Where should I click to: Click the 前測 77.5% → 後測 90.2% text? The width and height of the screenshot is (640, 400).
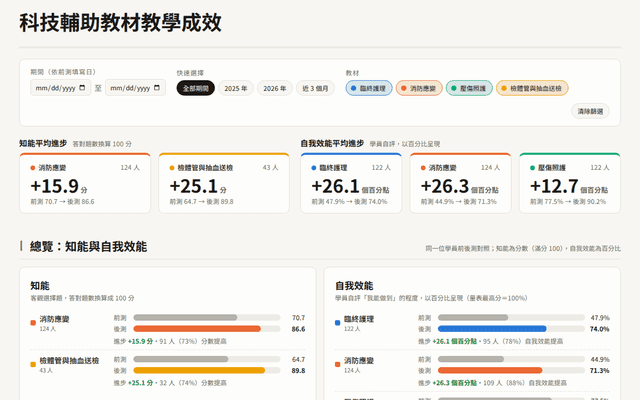[568, 202]
